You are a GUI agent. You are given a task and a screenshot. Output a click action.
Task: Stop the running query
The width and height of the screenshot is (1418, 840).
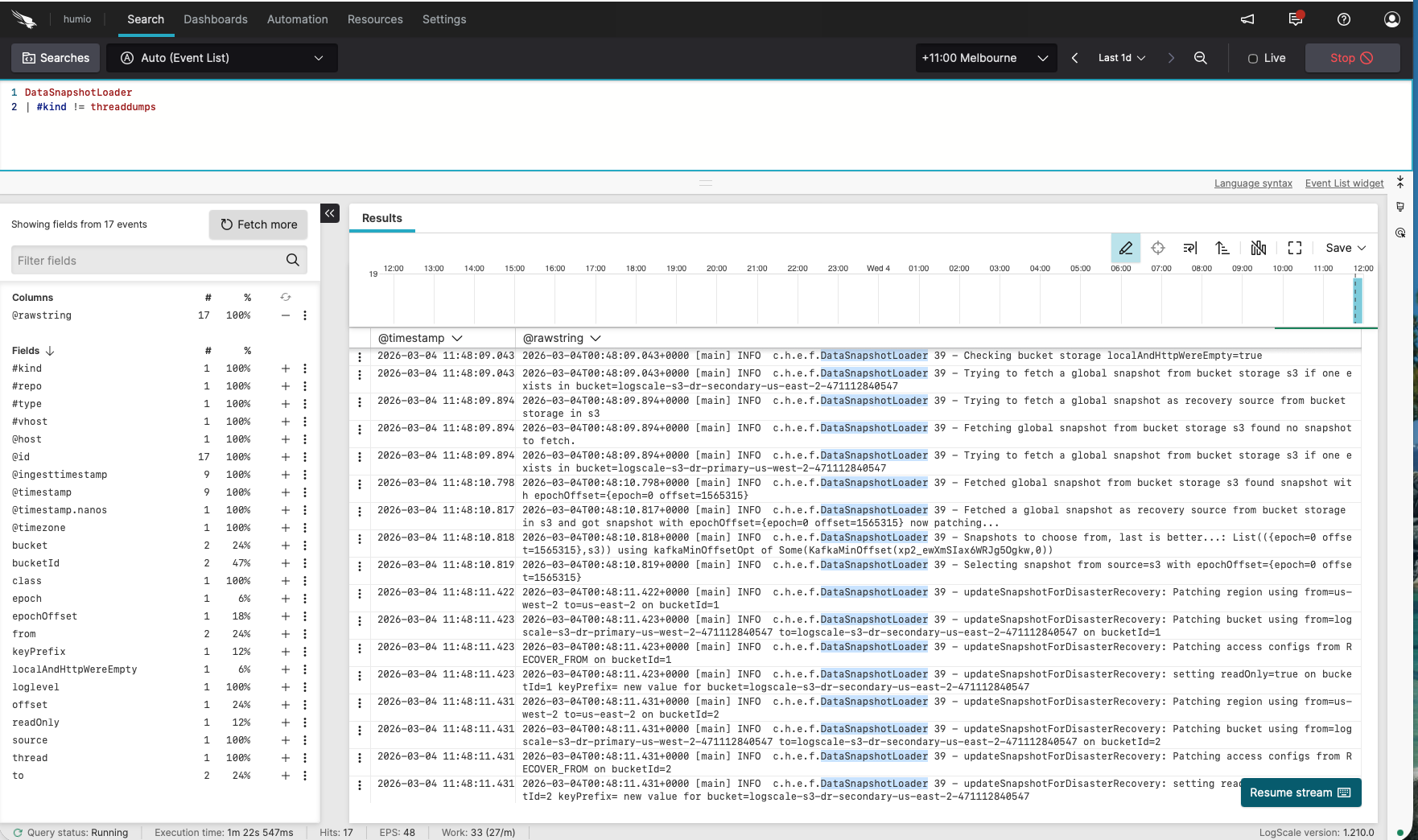coord(1352,58)
